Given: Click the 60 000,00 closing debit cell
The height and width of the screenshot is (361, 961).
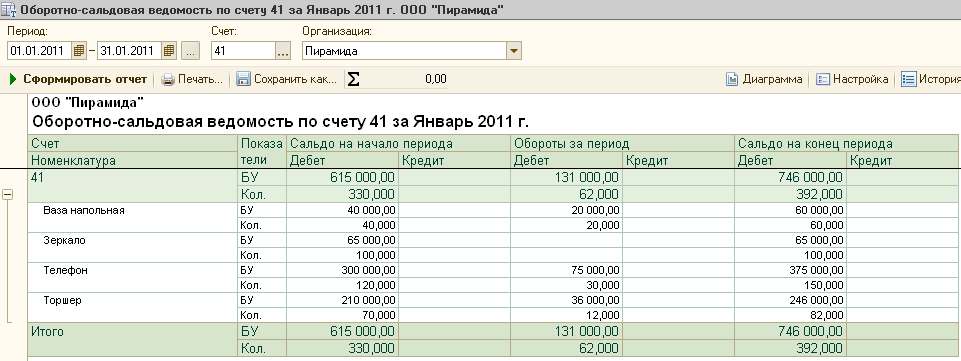Looking at the screenshot, I should click(x=791, y=210).
